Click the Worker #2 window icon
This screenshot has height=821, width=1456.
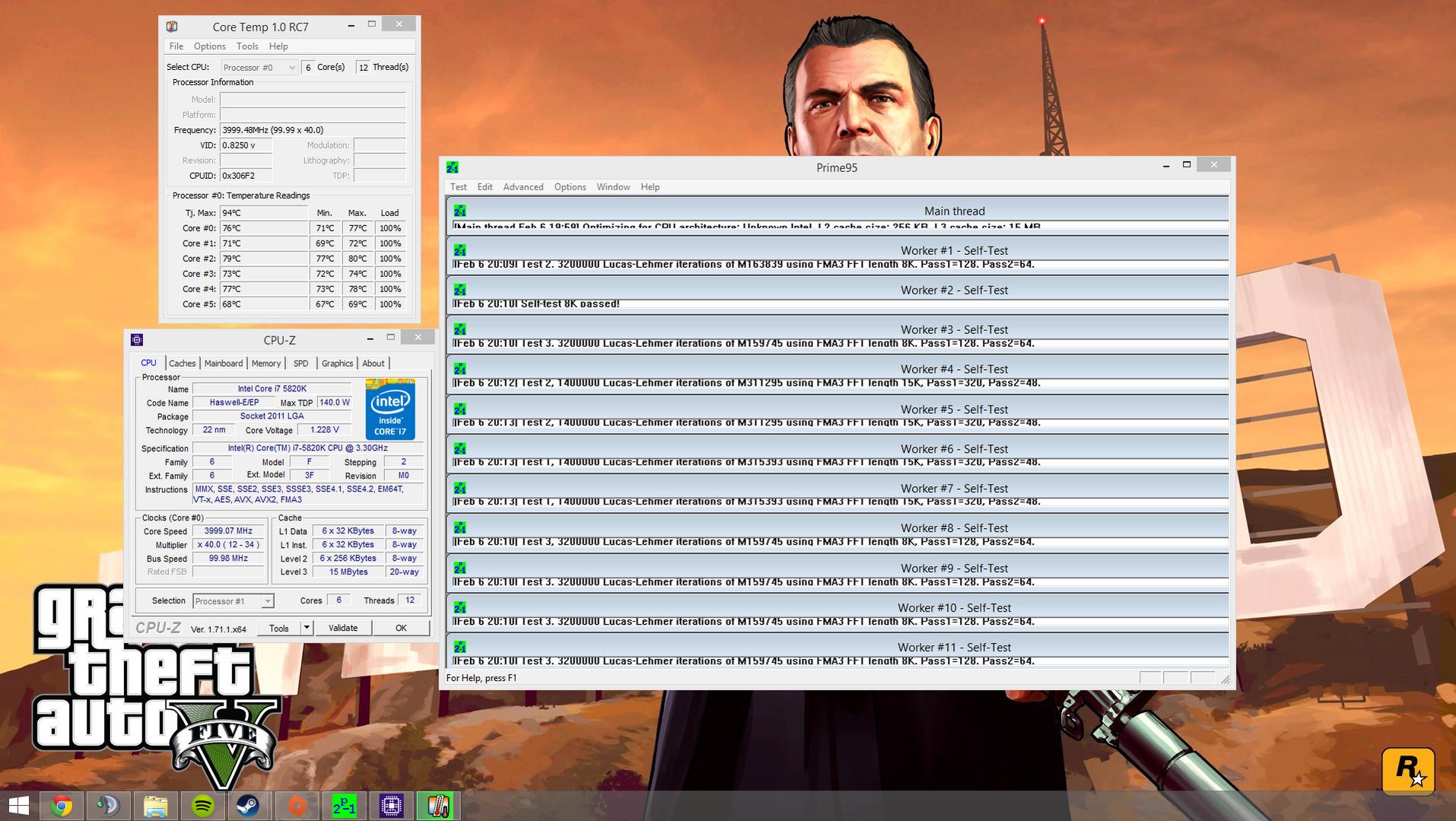(x=459, y=290)
